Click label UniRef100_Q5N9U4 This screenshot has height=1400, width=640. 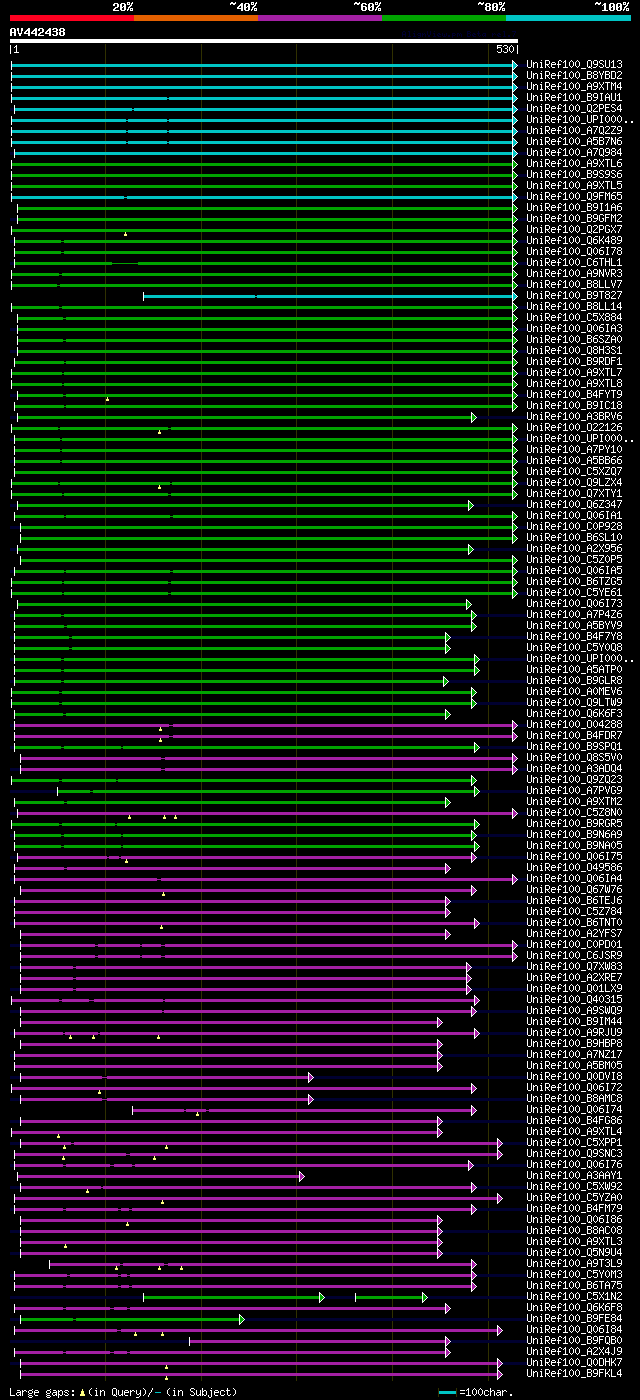point(574,1252)
